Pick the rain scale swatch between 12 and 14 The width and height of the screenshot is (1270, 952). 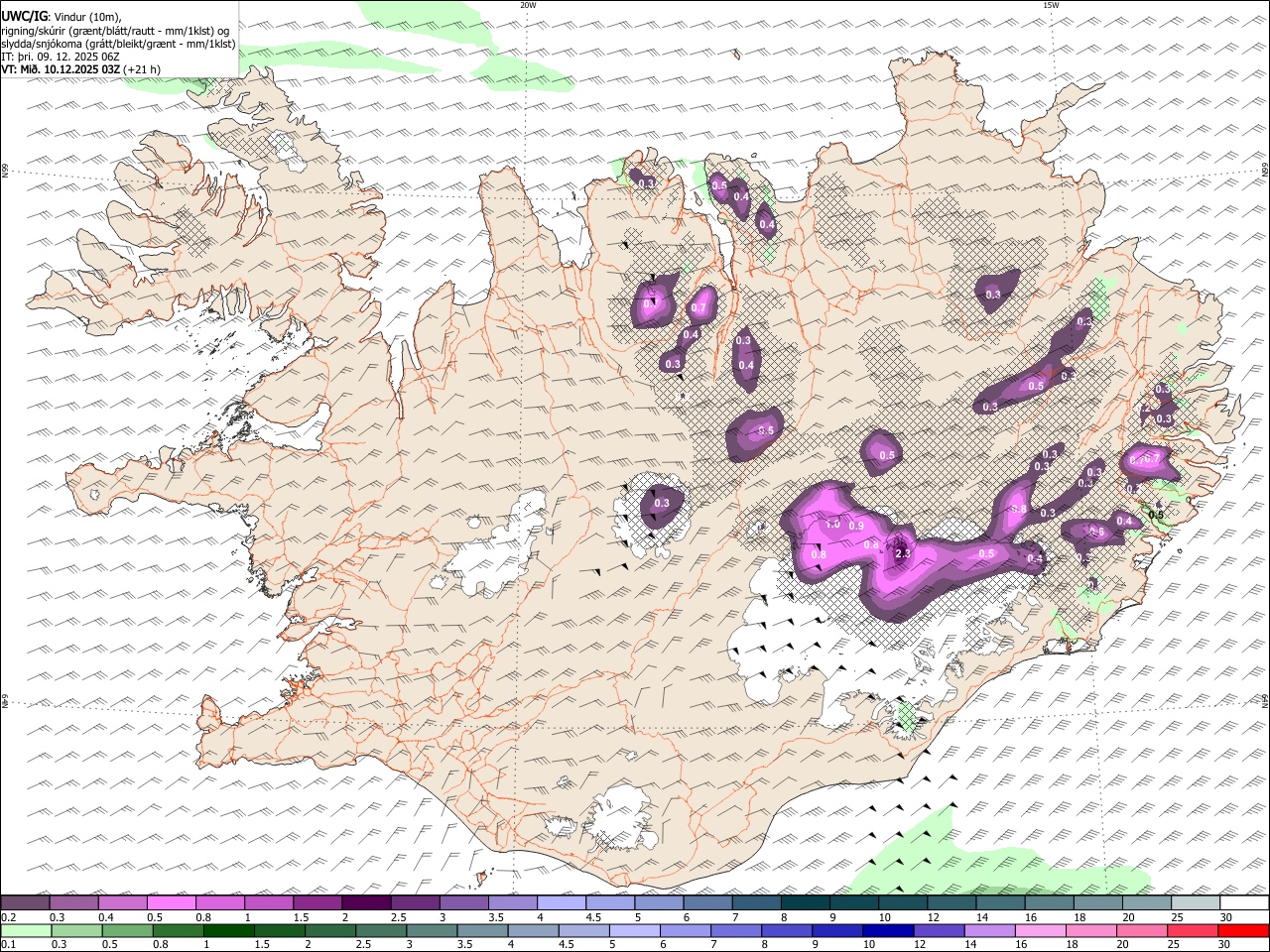[939, 930]
